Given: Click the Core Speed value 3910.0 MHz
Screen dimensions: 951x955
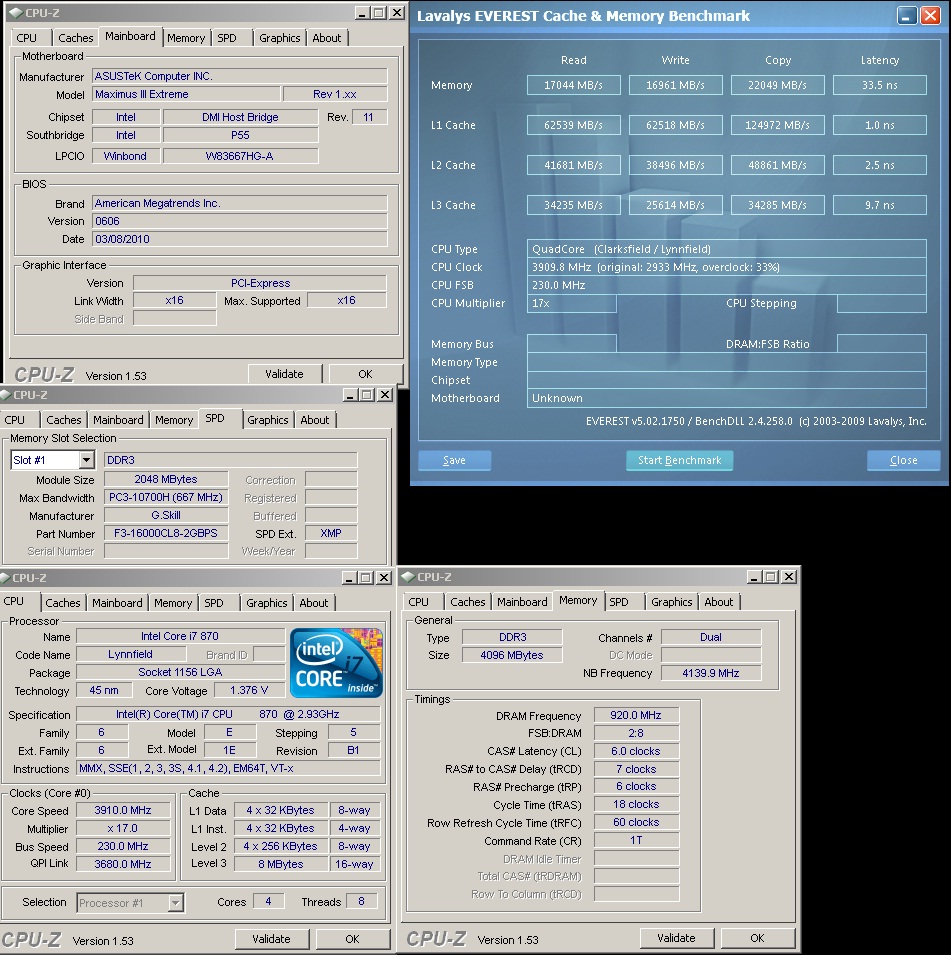Looking at the screenshot, I should tap(123, 810).
